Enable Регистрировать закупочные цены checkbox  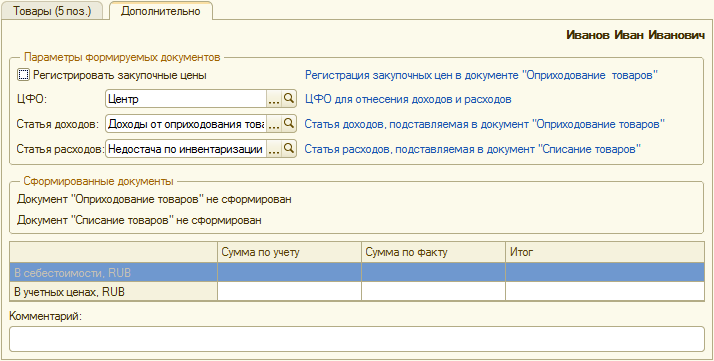[23, 75]
